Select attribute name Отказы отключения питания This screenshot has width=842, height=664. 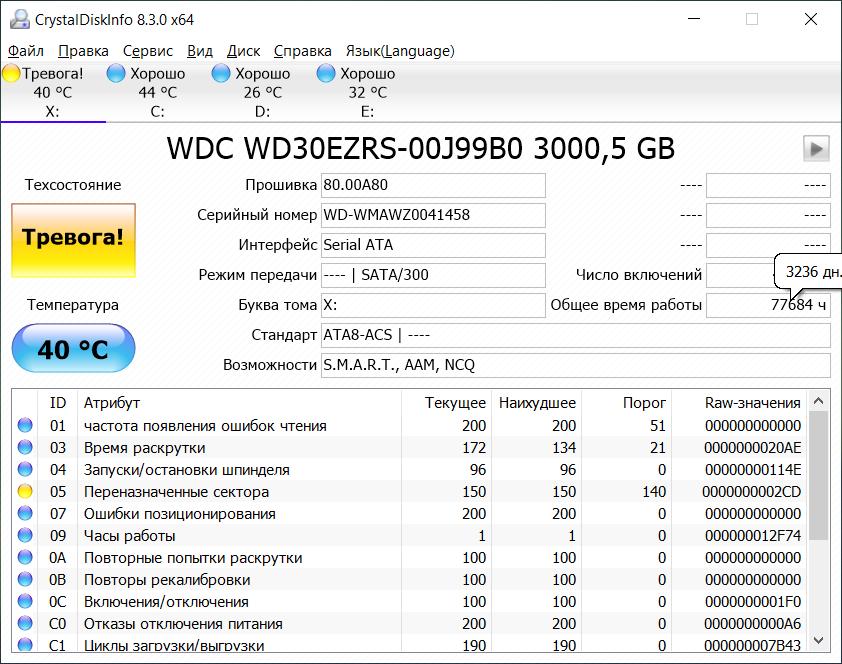click(183, 624)
